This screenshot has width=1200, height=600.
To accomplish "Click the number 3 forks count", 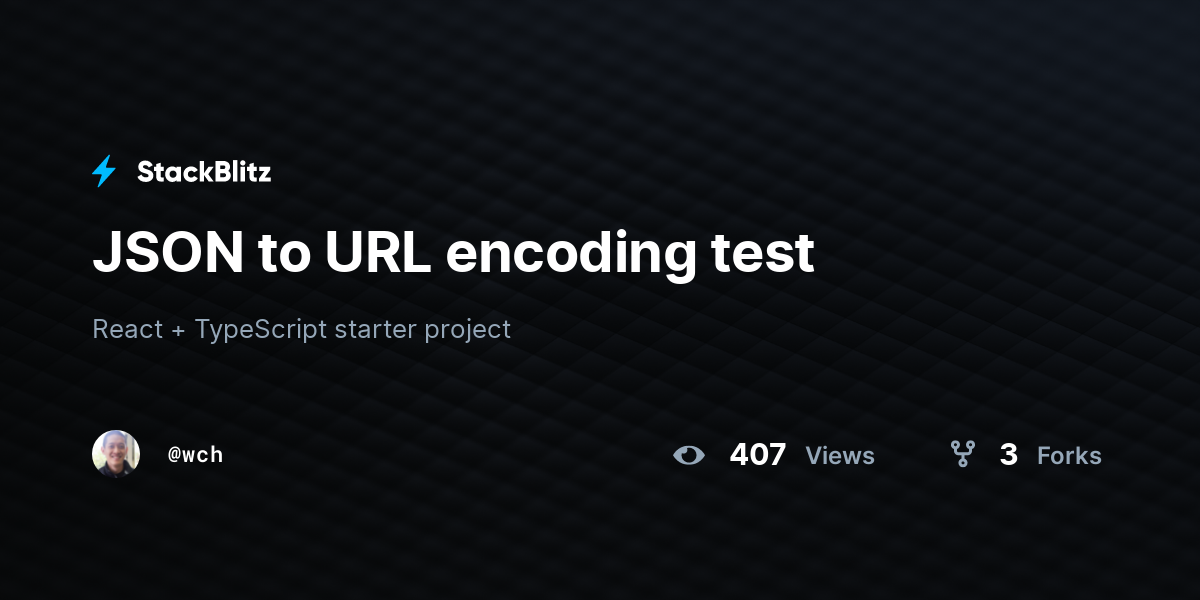I will tap(1009, 455).
